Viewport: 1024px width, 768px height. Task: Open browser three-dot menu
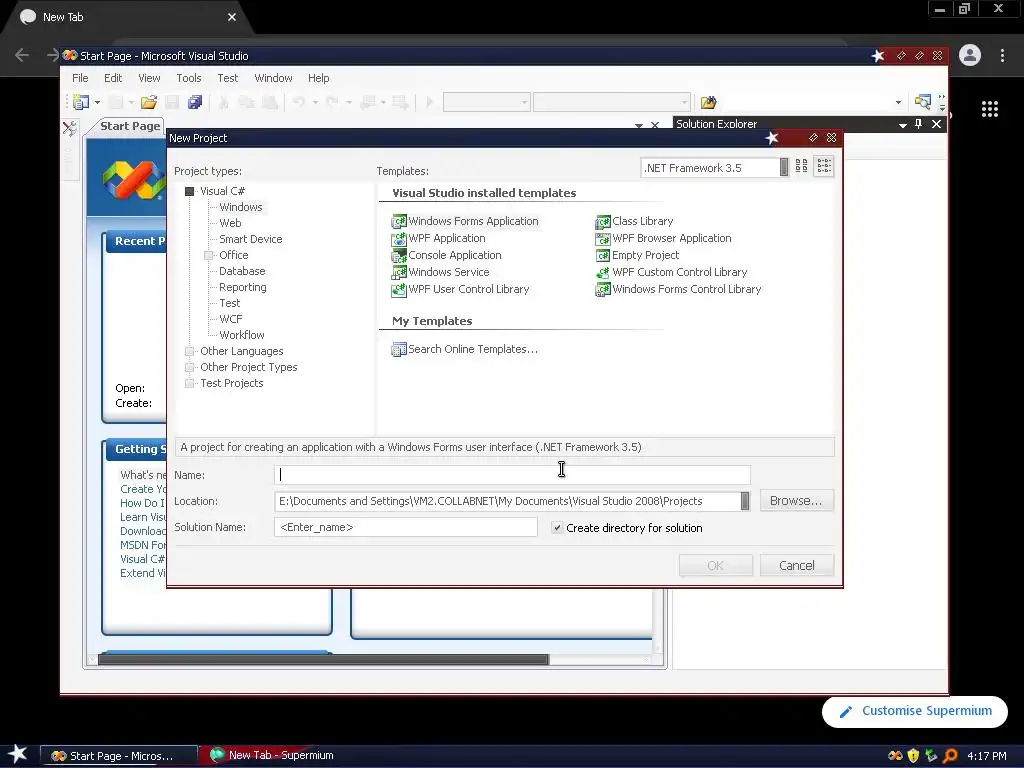[1002, 55]
